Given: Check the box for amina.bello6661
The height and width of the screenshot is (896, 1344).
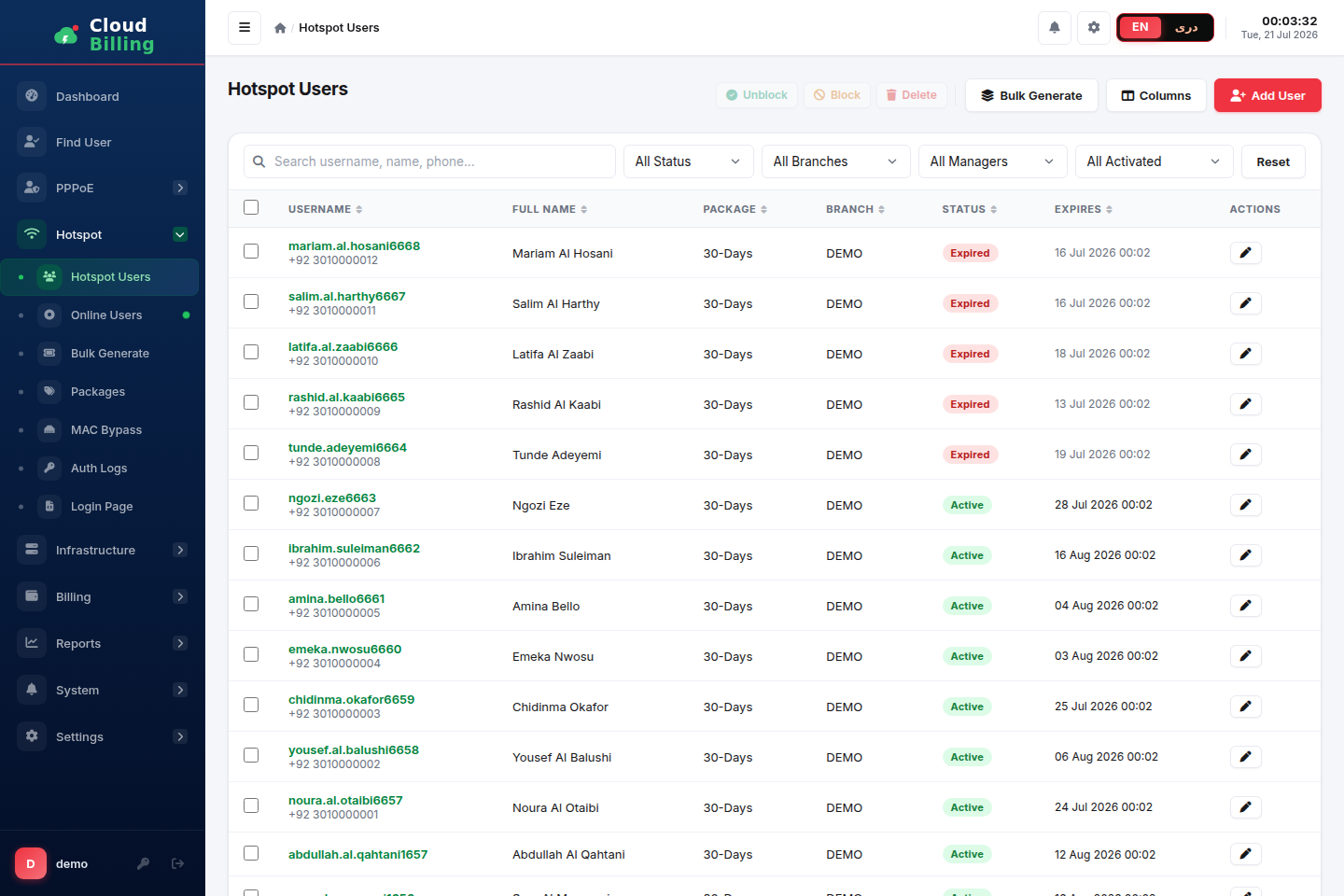Looking at the screenshot, I should [251, 604].
